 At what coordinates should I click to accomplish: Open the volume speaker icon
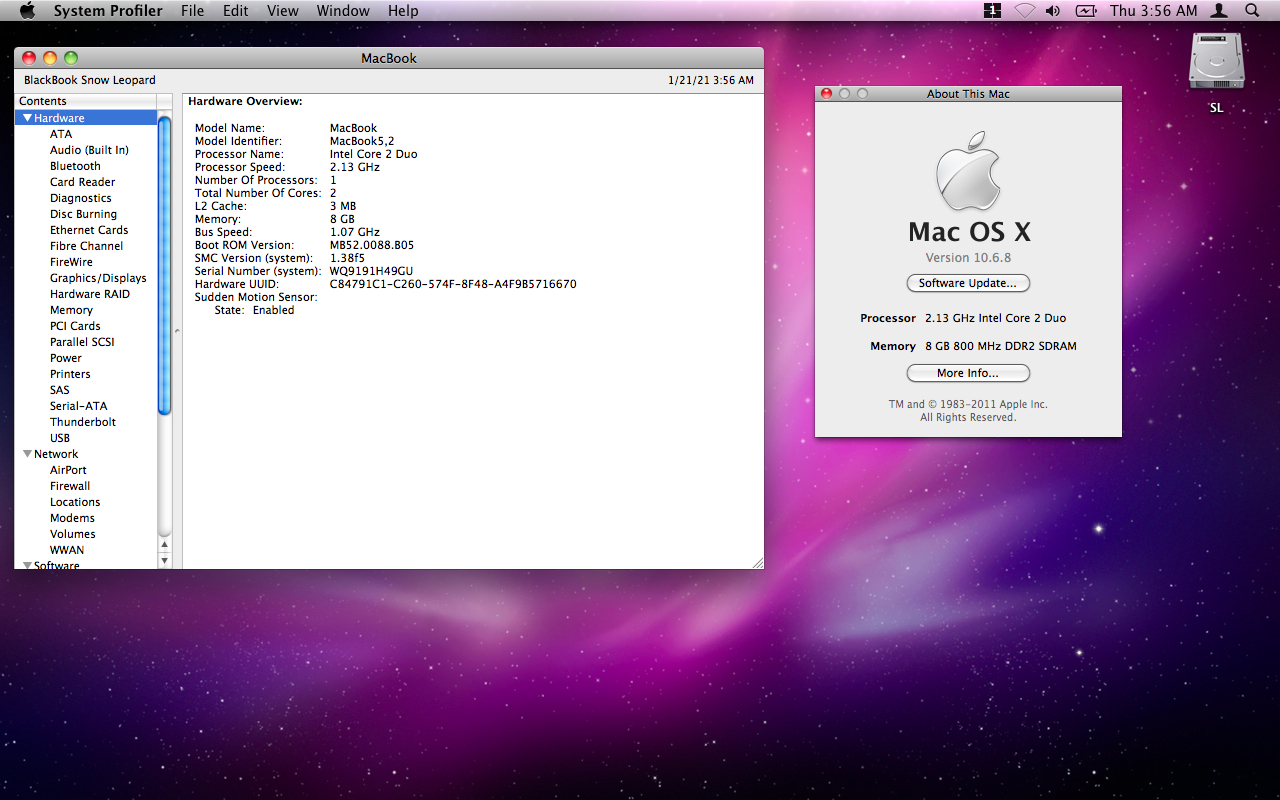point(1053,10)
